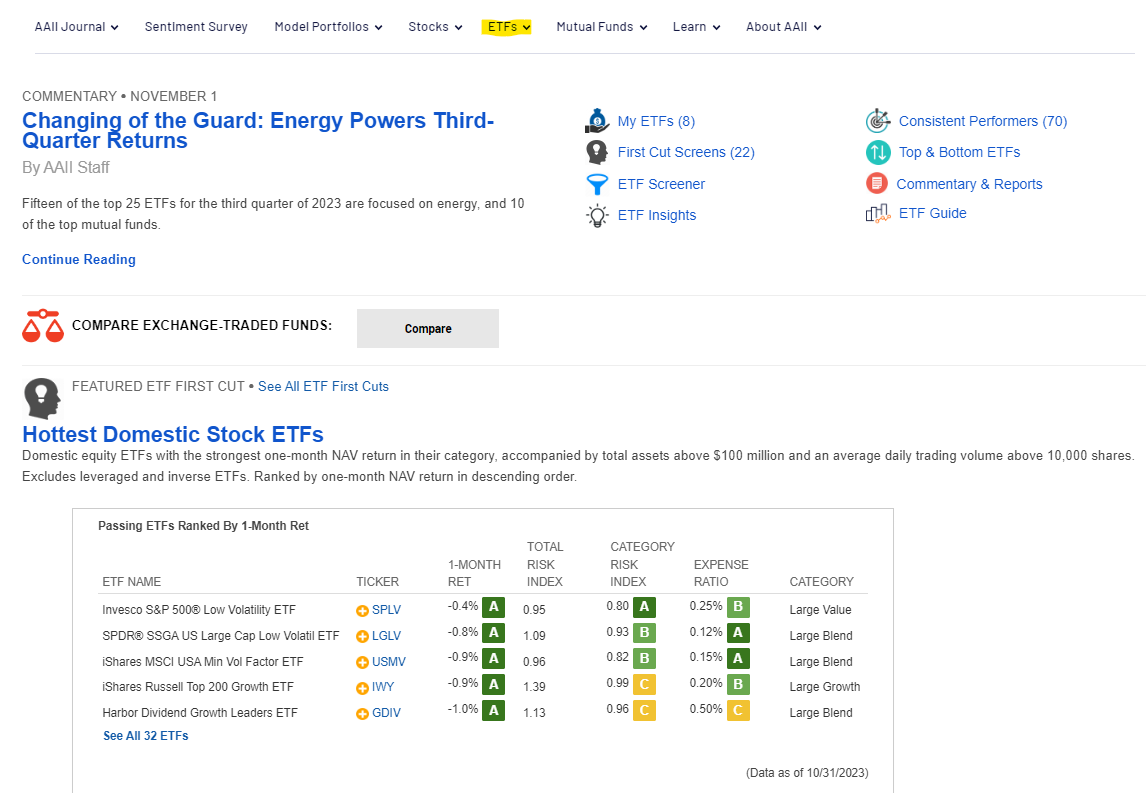
Task: Click the Commentary & Reports document icon
Action: [876, 183]
